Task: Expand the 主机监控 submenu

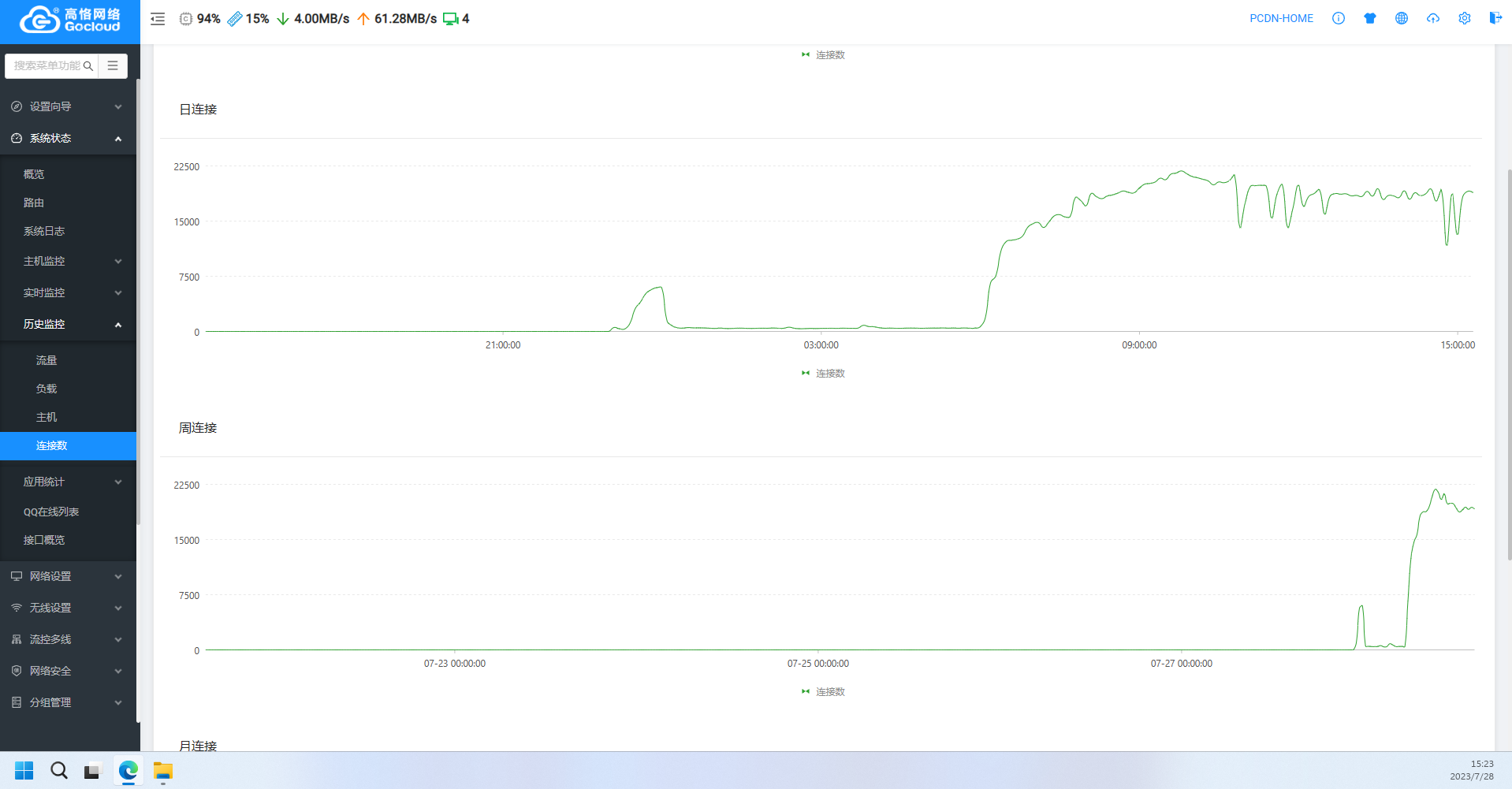Action: click(68, 261)
